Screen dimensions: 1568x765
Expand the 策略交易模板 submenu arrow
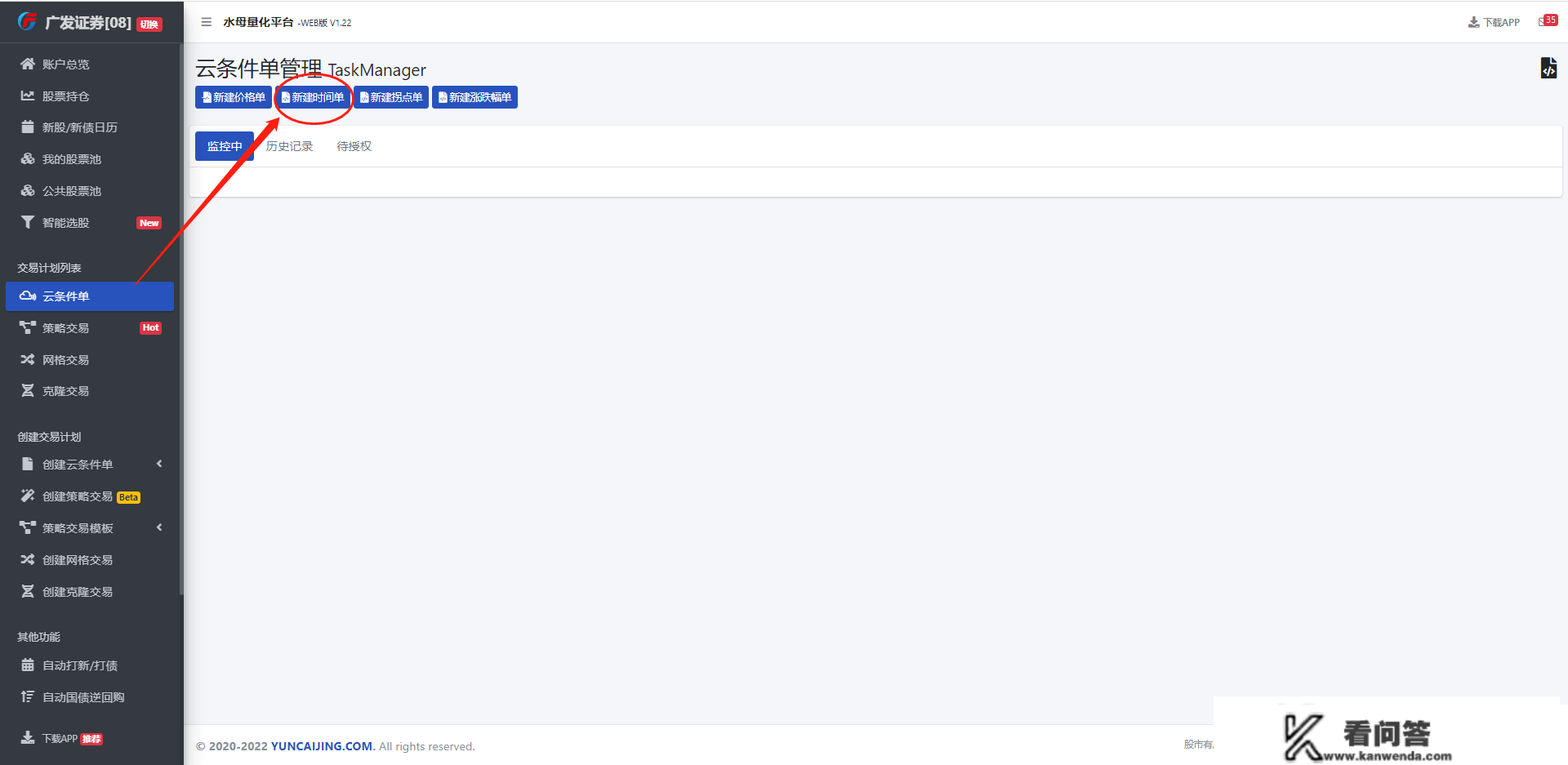[x=159, y=527]
